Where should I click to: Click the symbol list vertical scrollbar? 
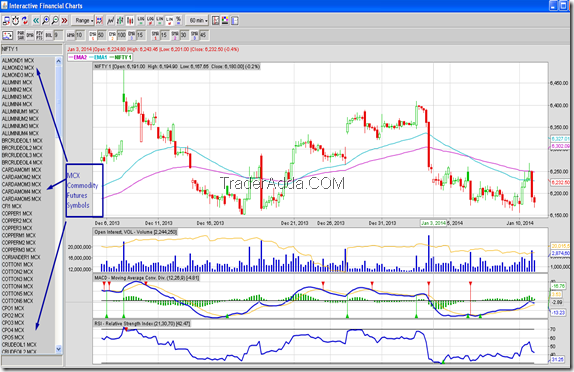coord(59,205)
